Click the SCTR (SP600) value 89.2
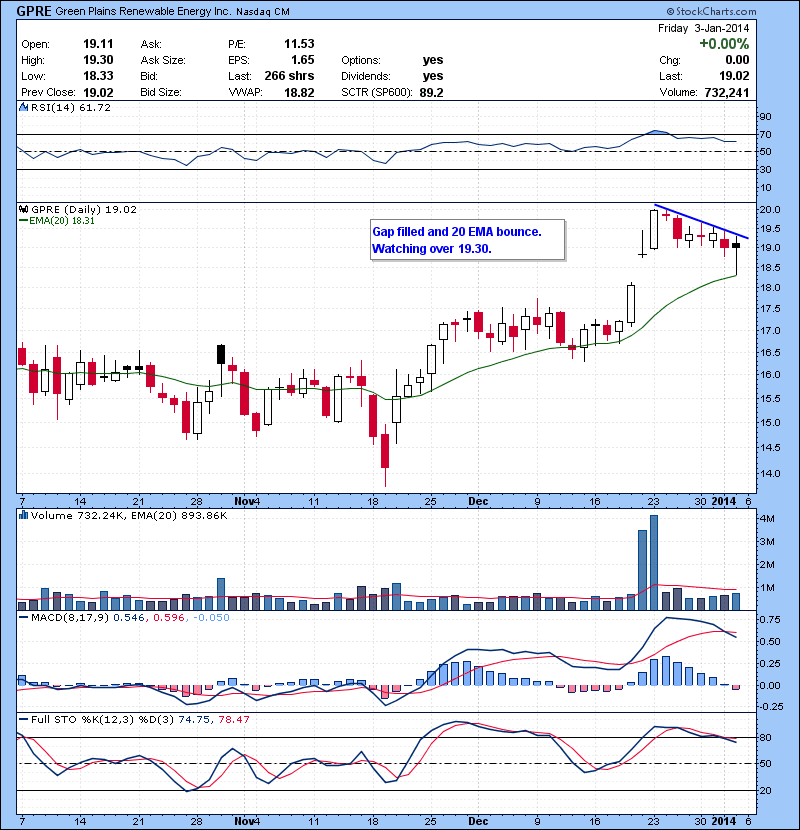The image size is (800, 830). 431,93
